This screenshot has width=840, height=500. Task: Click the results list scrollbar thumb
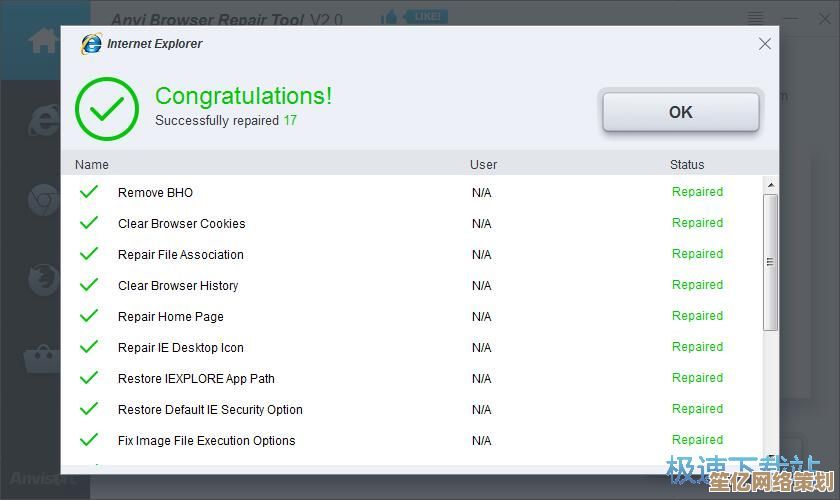(770, 262)
